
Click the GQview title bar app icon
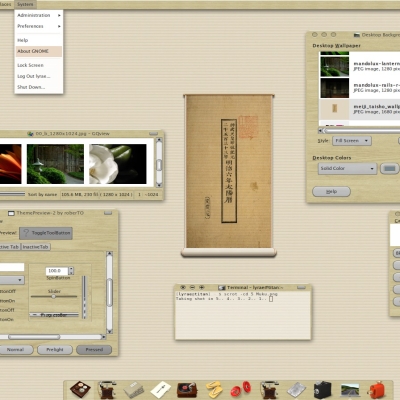[30, 134]
